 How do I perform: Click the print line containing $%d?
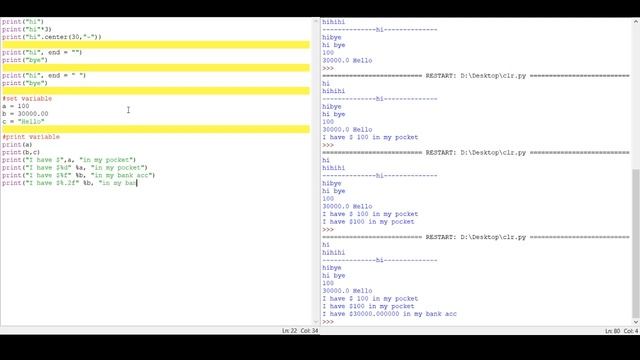pos(75,168)
